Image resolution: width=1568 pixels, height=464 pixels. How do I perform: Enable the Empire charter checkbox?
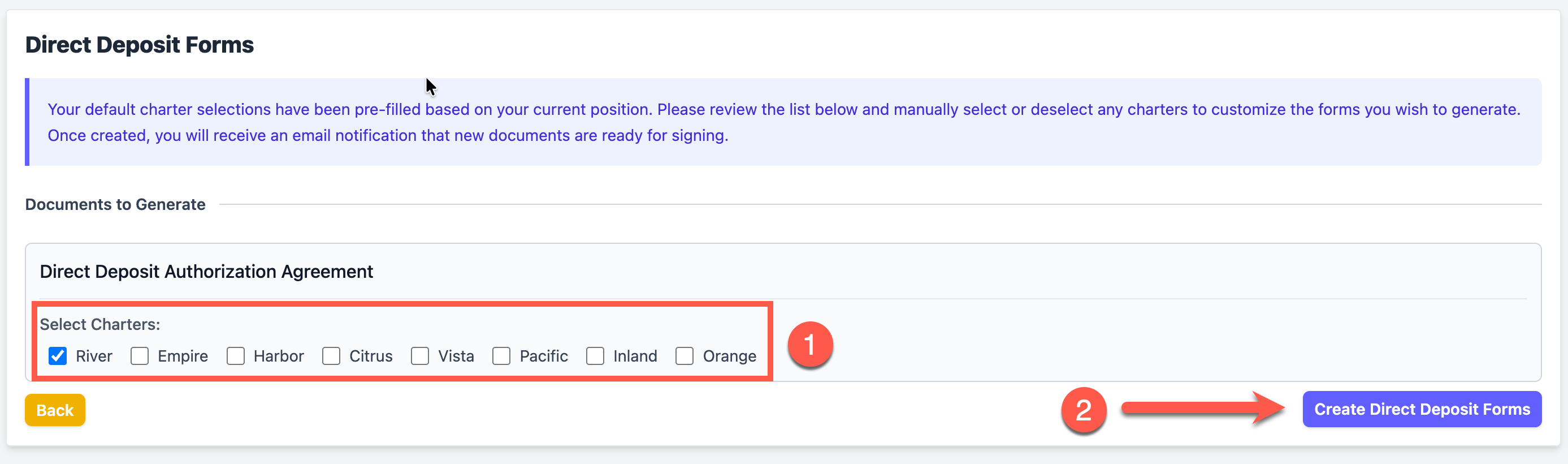(x=140, y=355)
